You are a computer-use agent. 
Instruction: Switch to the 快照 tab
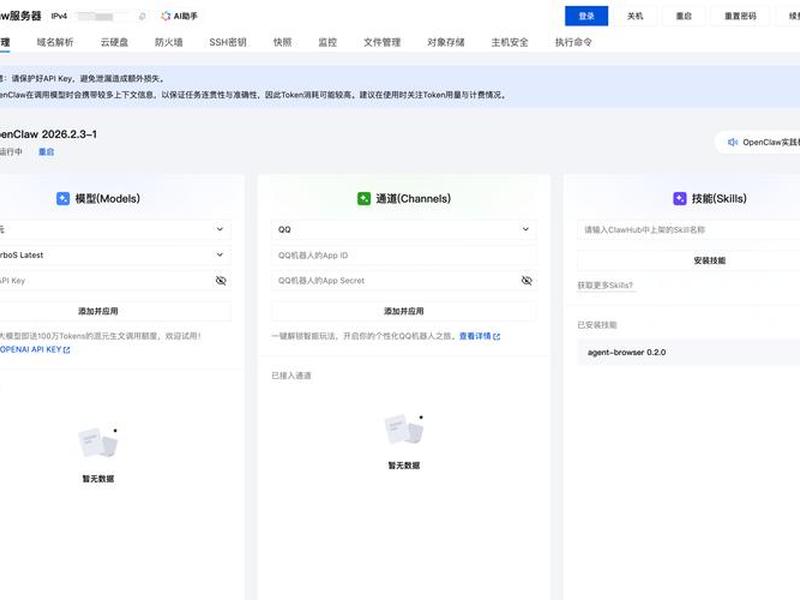pos(283,42)
